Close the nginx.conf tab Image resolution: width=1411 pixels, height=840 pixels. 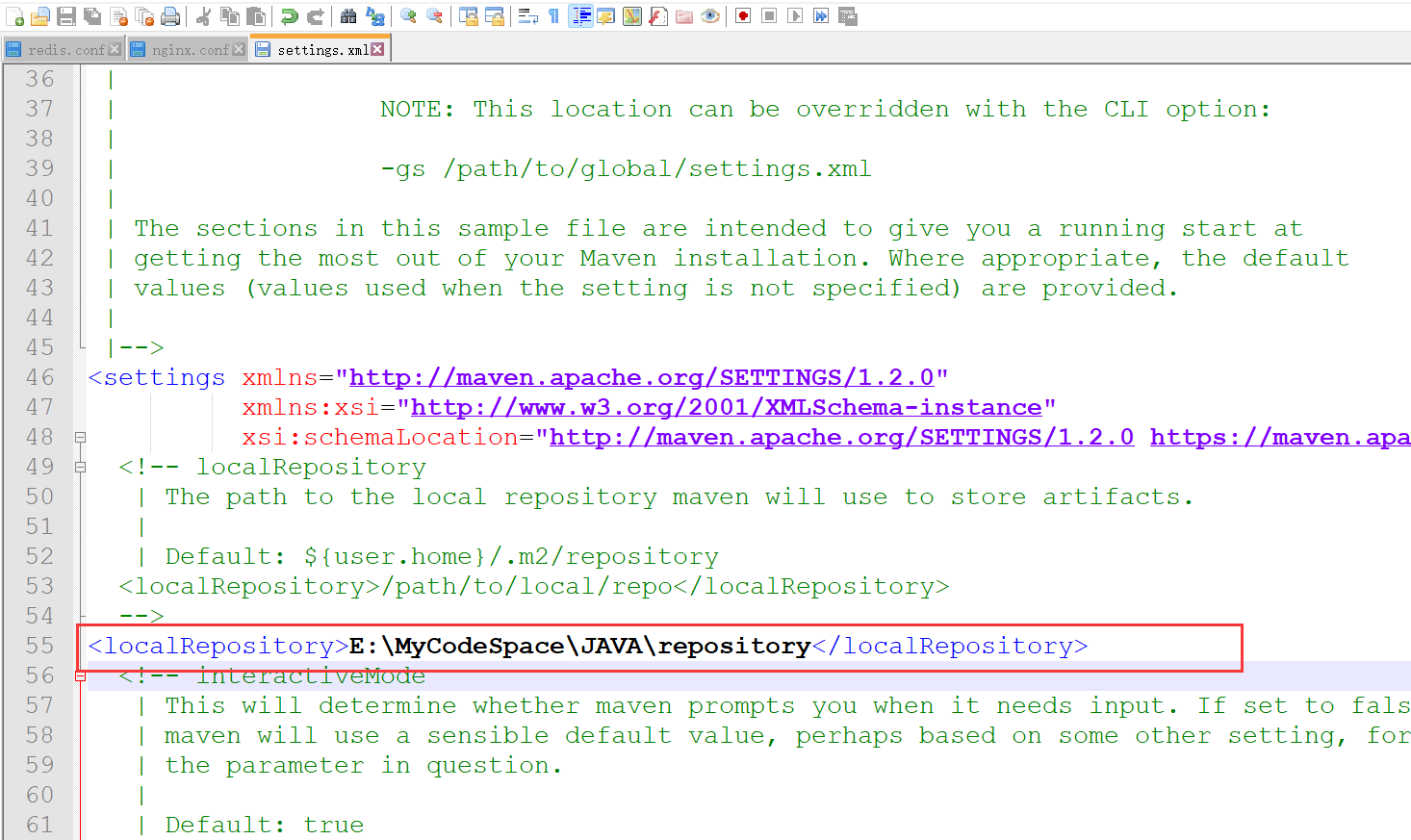pos(239,49)
